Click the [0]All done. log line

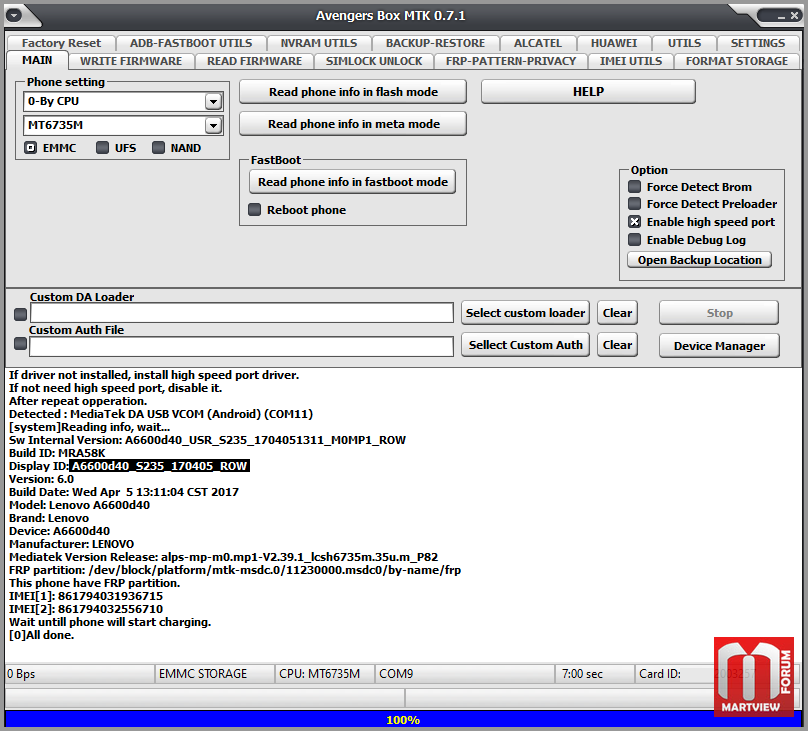(x=42, y=635)
